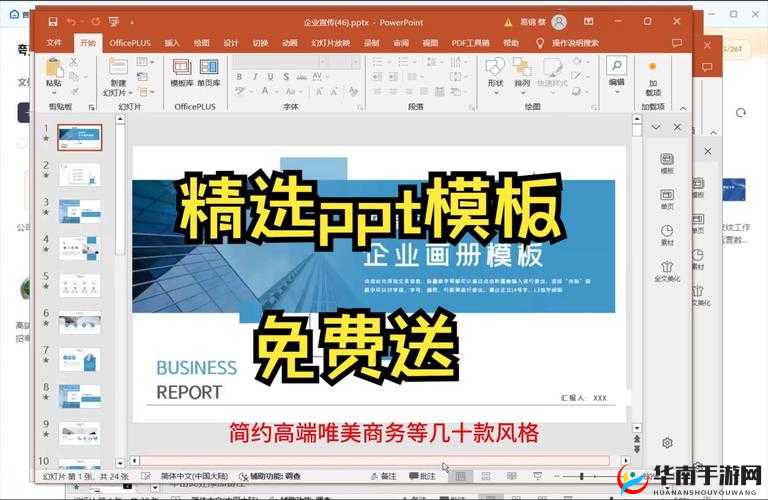Click the Redo icon in title bar

click(96, 22)
